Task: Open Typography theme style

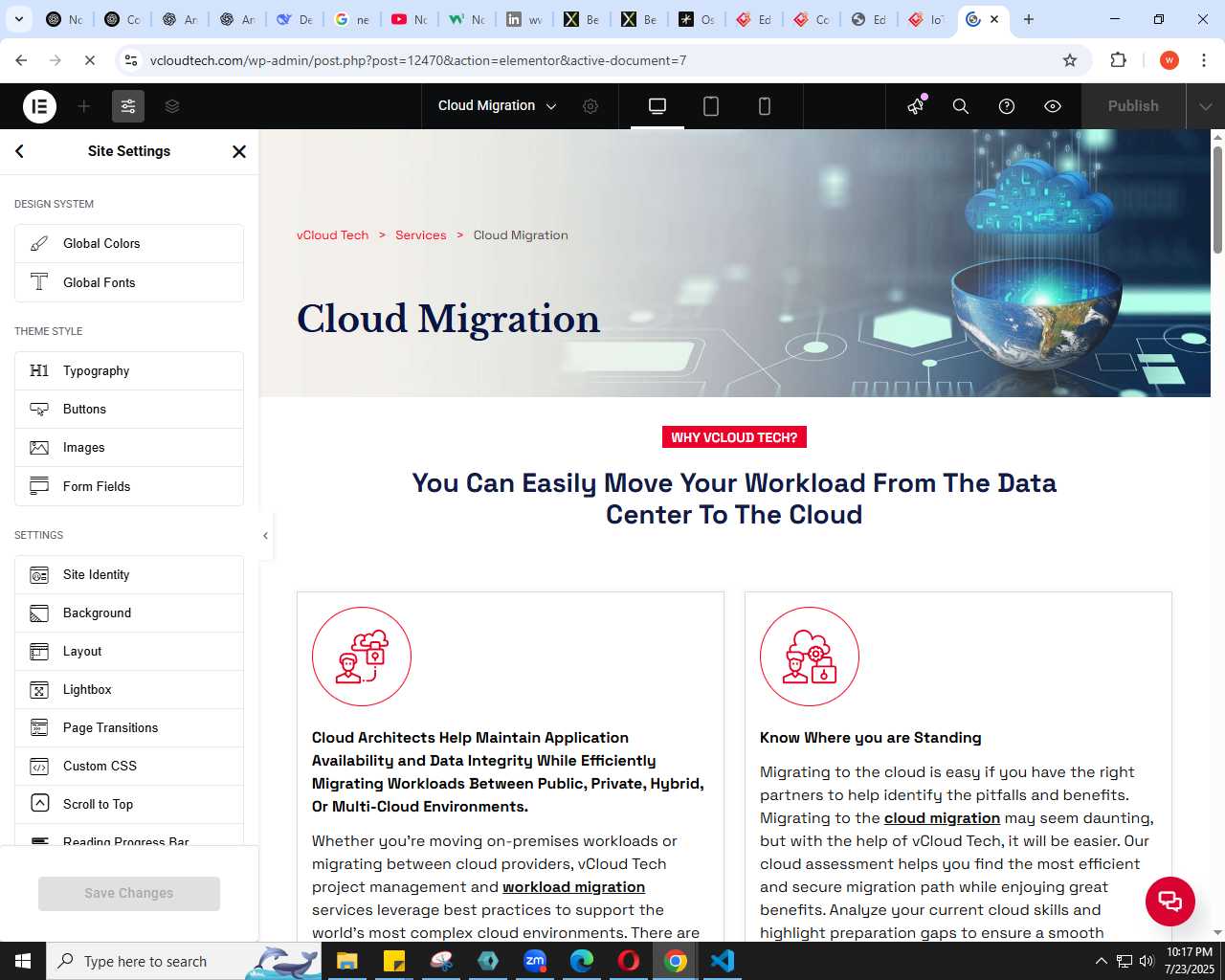Action: point(129,371)
